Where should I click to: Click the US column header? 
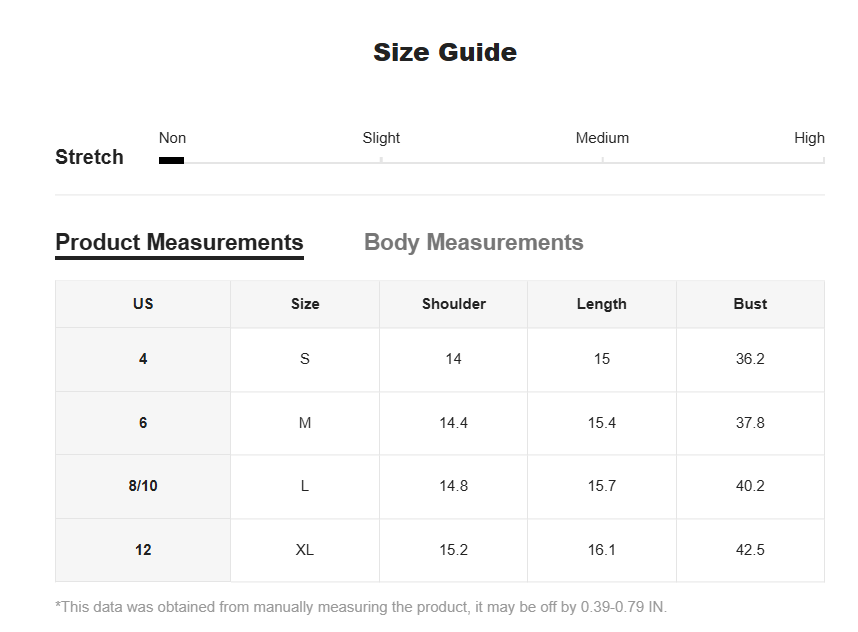pos(143,304)
